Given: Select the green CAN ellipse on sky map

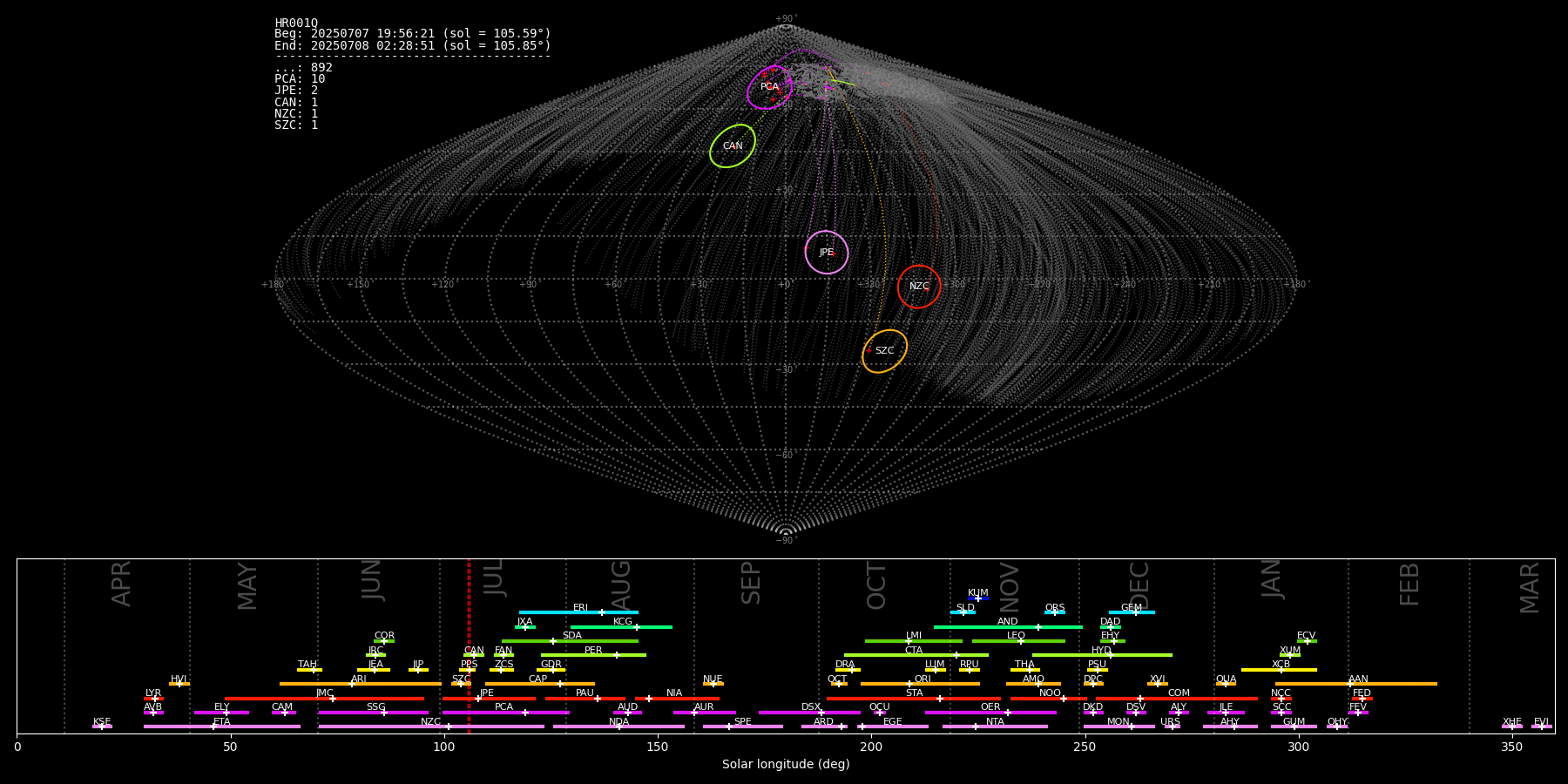Looking at the screenshot, I should pyautogui.click(x=733, y=145).
